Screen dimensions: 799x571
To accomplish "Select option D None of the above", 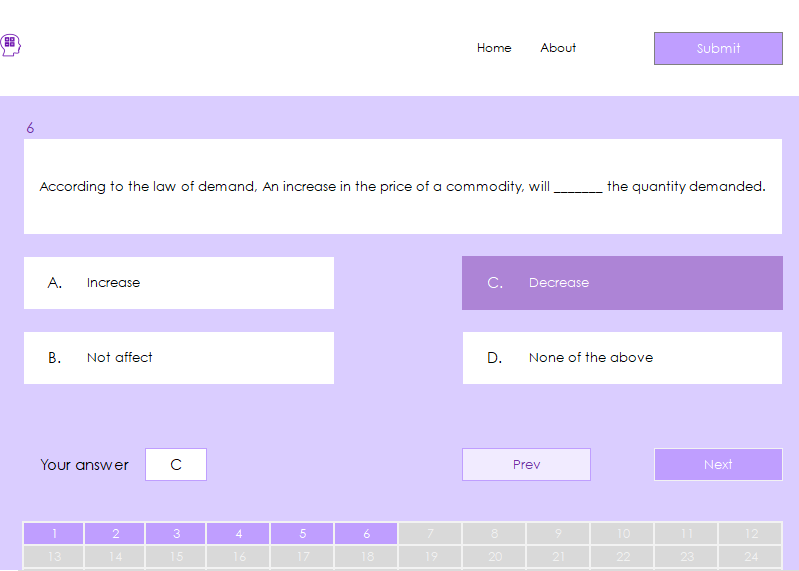I will (622, 358).
